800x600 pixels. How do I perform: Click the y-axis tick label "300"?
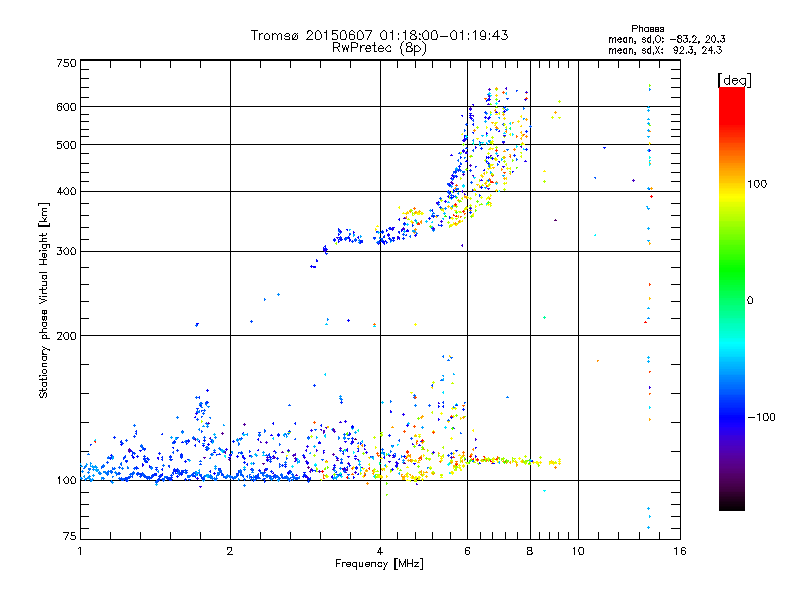pyautogui.click(x=66, y=252)
